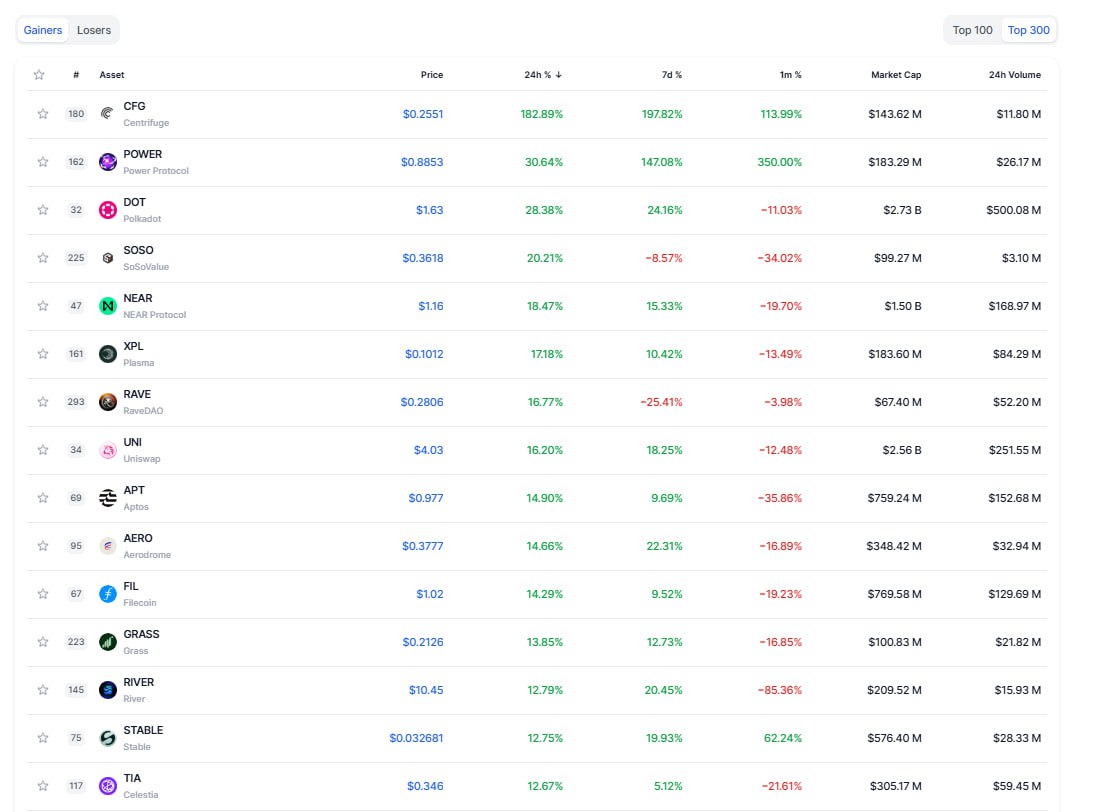This screenshot has height=812, width=1096.
Task: Select the Gainers tab
Action: 42,30
